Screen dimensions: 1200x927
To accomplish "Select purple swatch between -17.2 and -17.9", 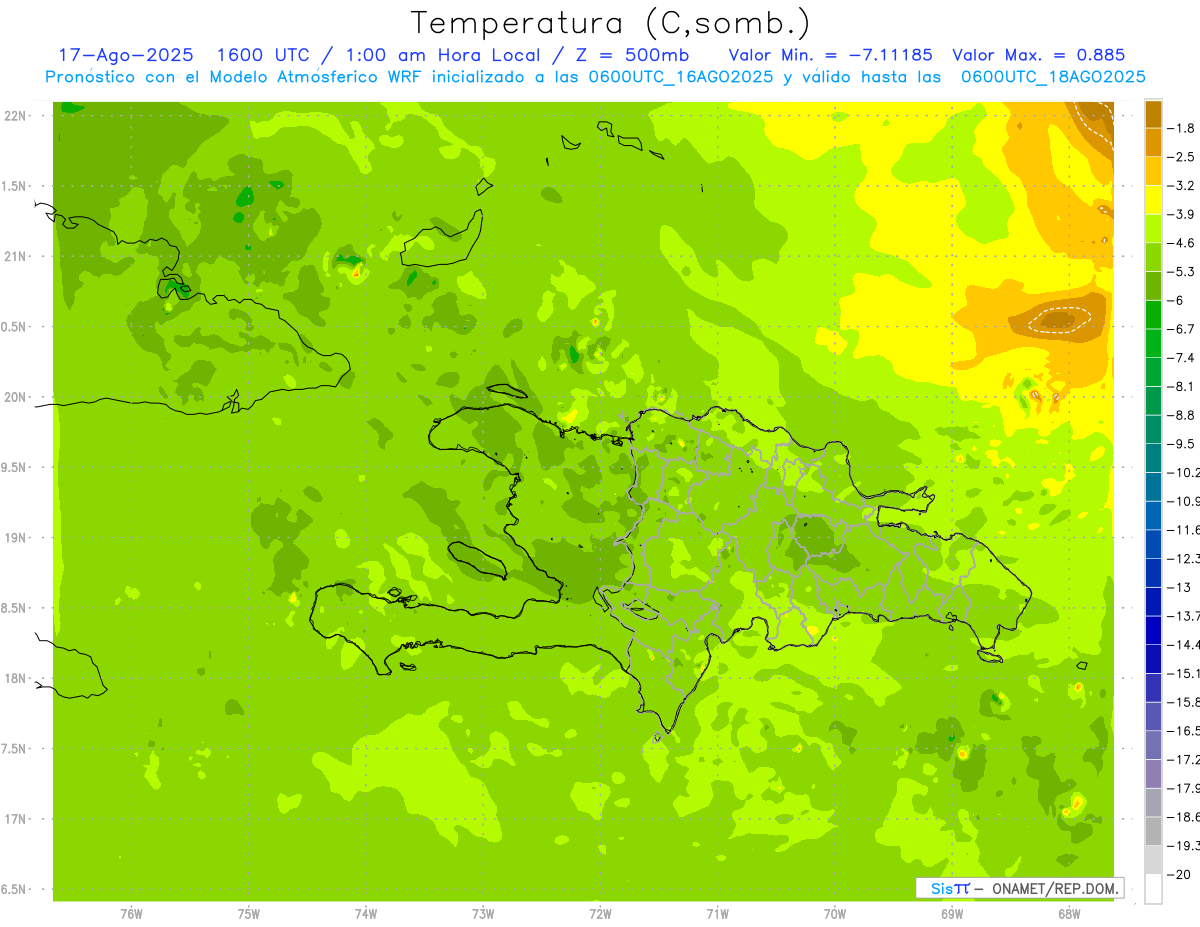I will coord(1153,774).
